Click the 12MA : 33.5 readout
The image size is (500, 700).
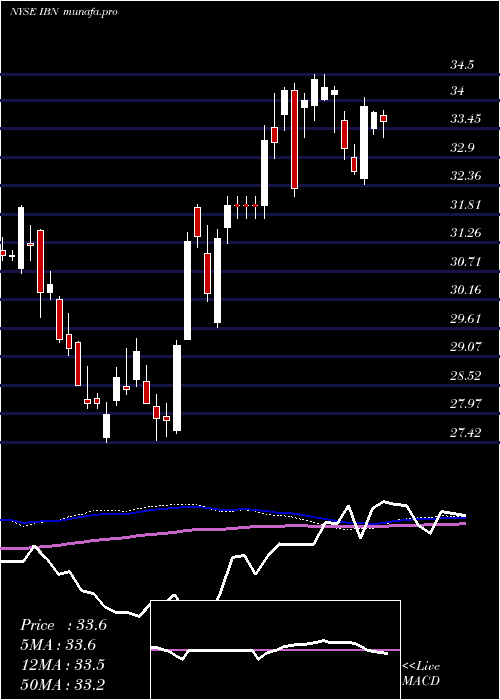[62, 665]
